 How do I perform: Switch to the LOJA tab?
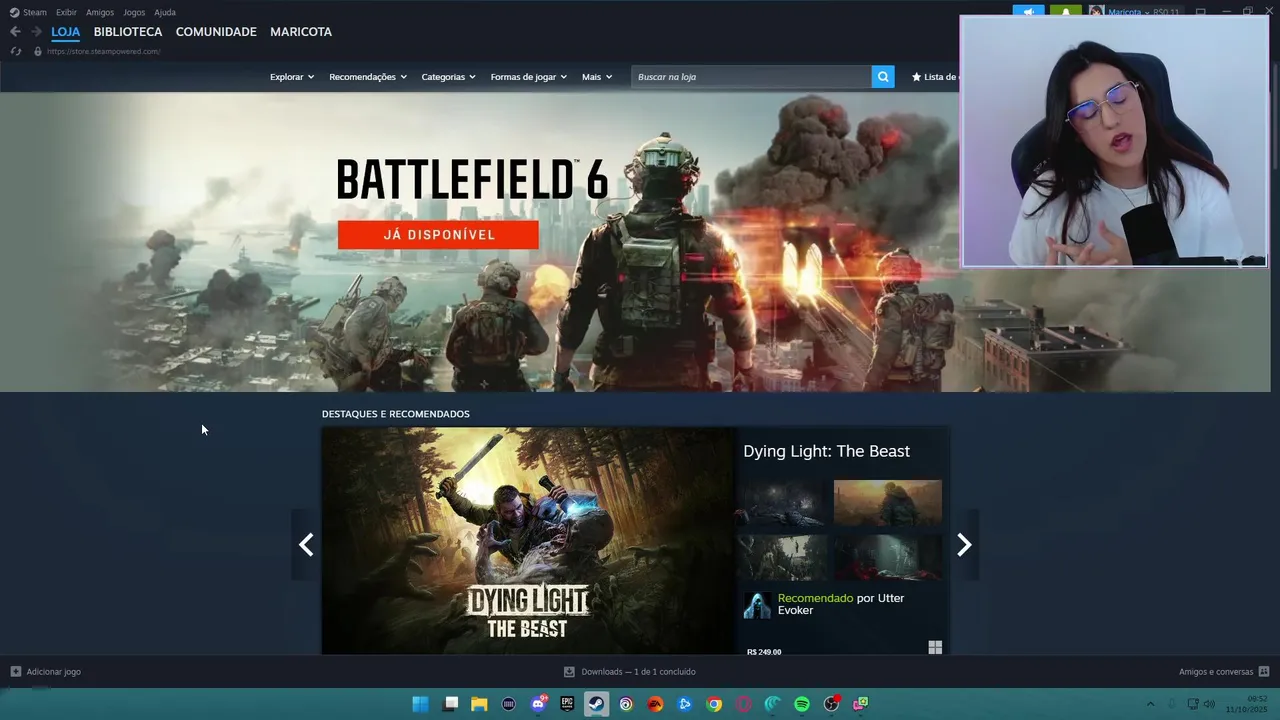(65, 32)
